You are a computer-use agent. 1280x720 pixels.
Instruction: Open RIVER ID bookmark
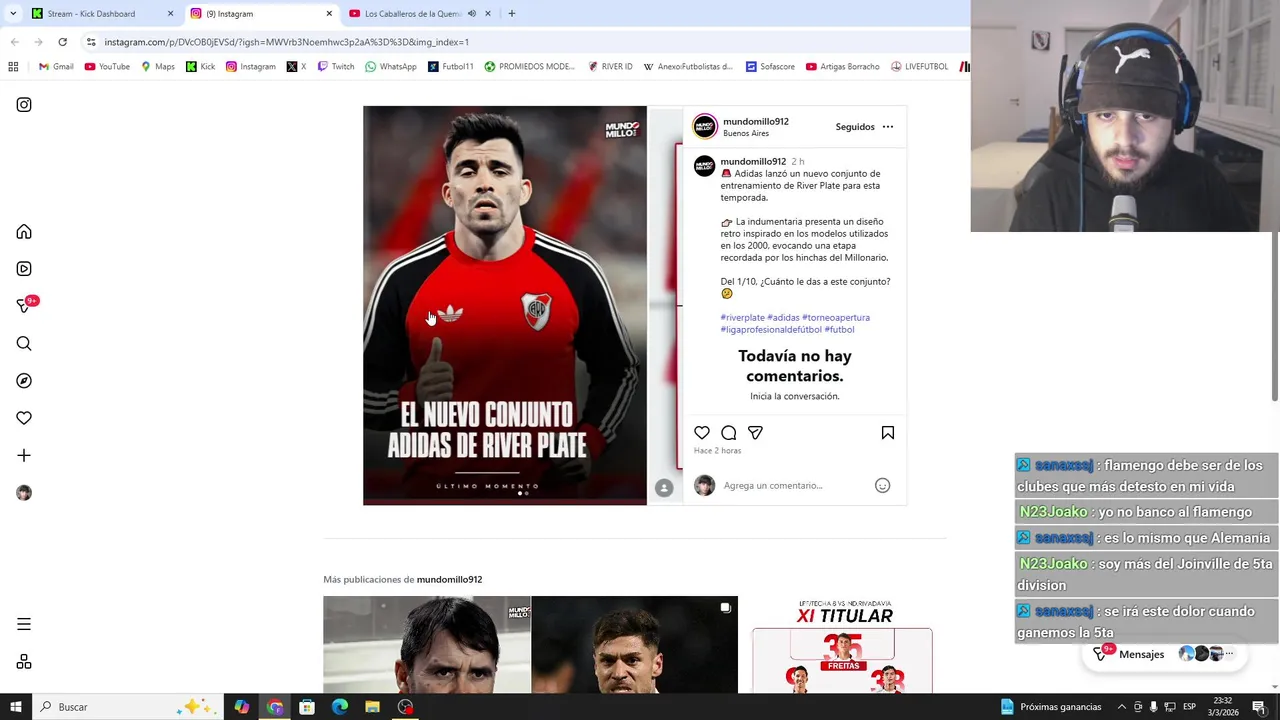pyautogui.click(x=610, y=67)
